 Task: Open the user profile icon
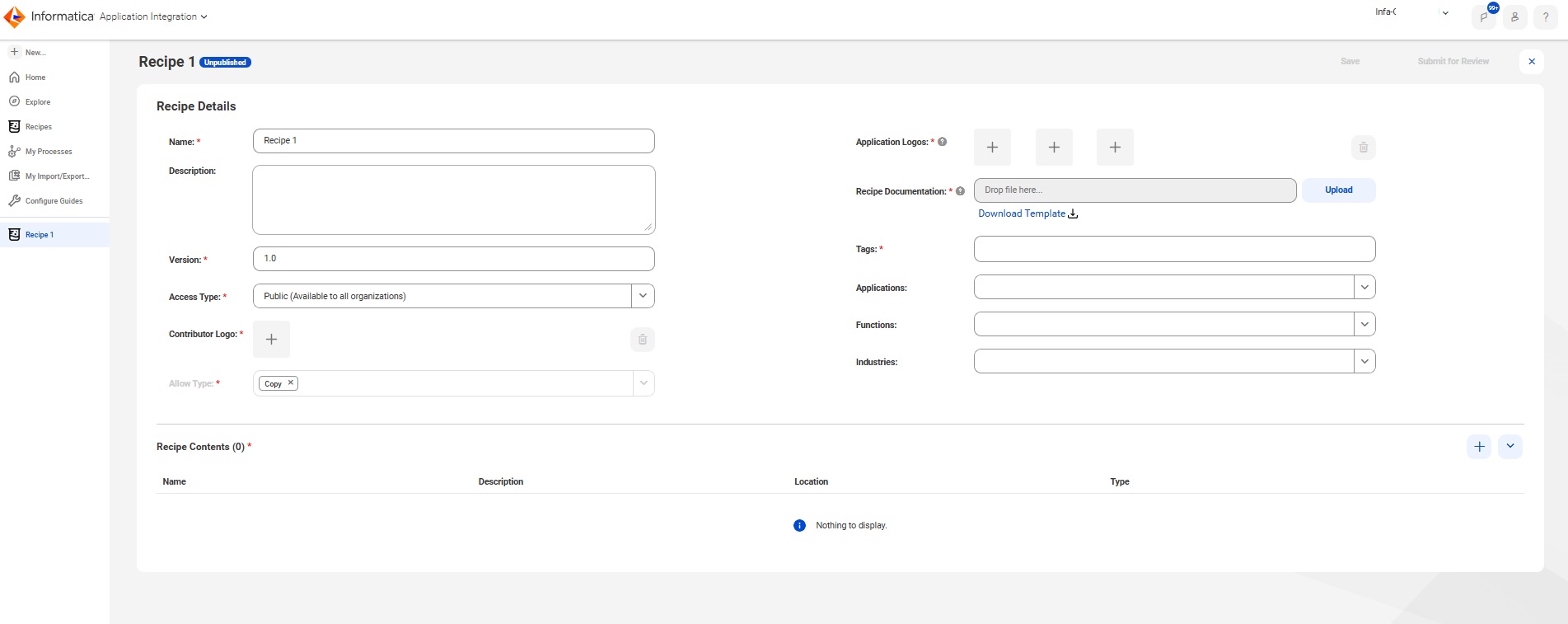[1514, 16]
